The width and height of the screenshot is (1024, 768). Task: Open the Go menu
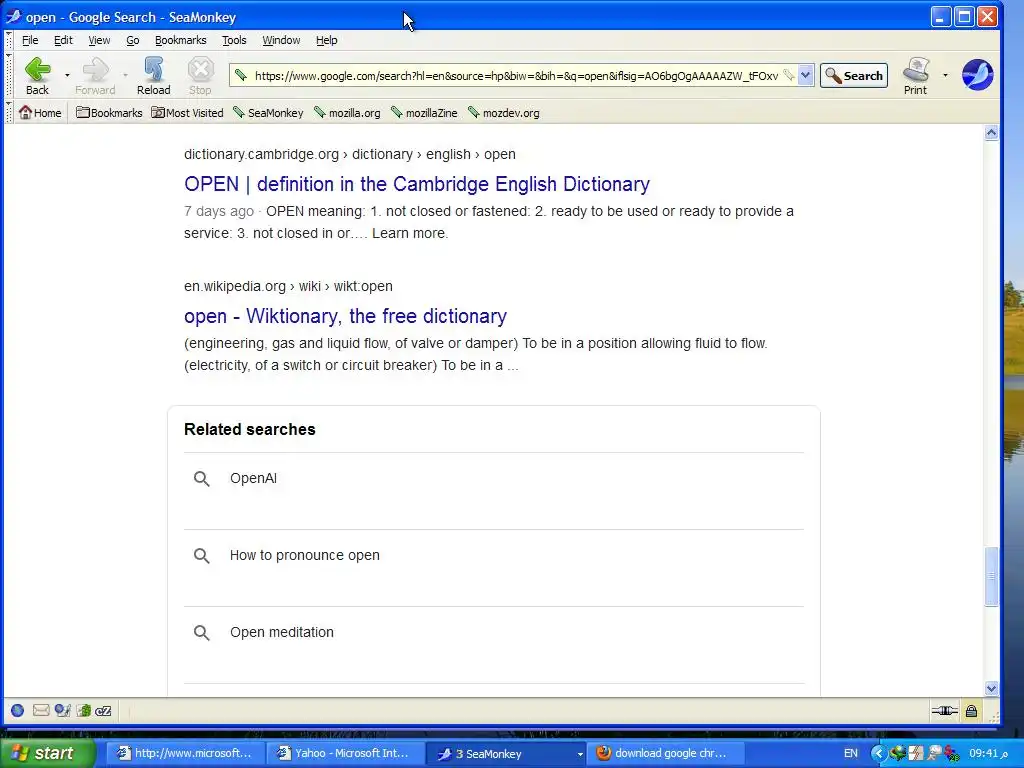[133, 40]
